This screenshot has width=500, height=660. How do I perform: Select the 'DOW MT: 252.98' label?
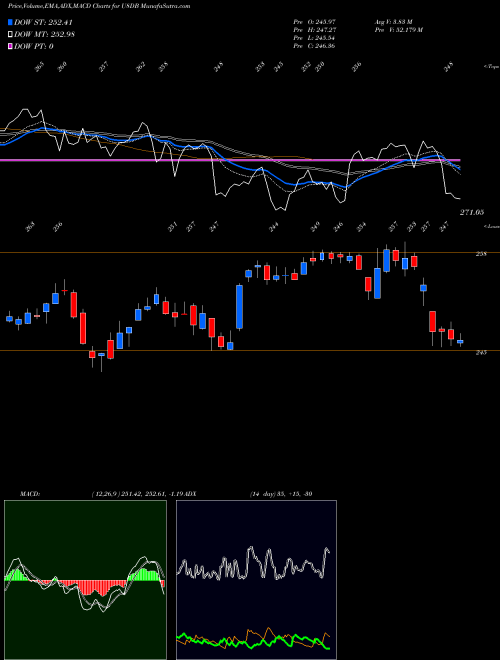pos(45,34)
